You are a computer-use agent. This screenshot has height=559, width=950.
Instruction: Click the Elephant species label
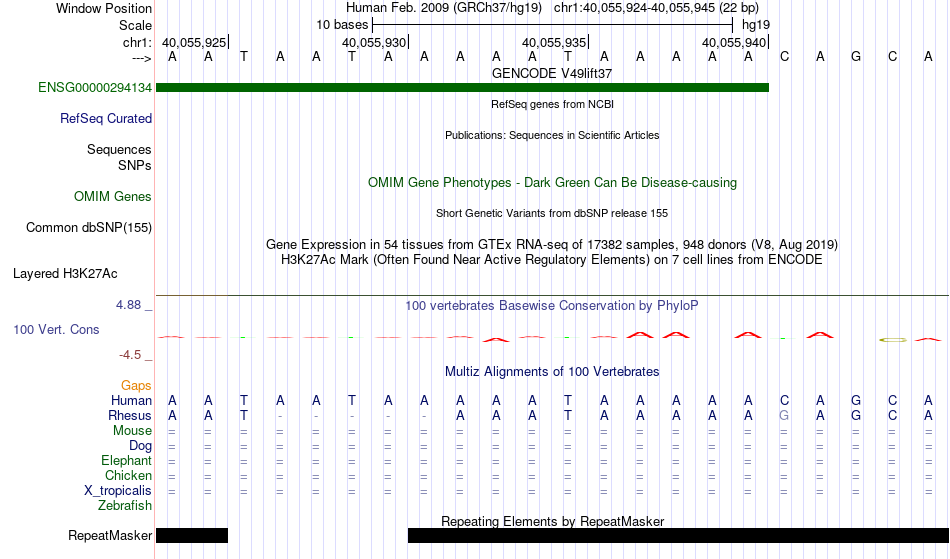(126, 460)
